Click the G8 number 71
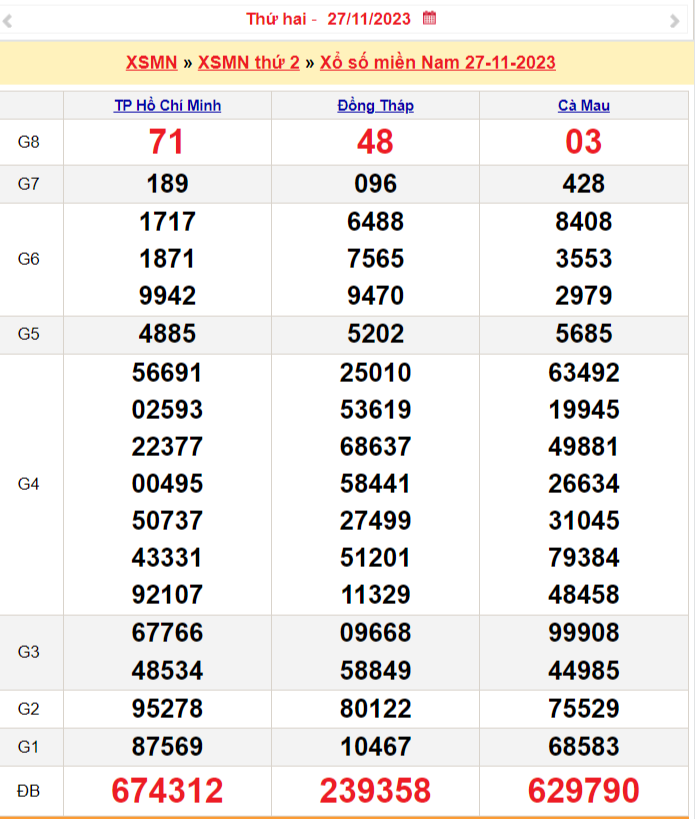 [167, 142]
